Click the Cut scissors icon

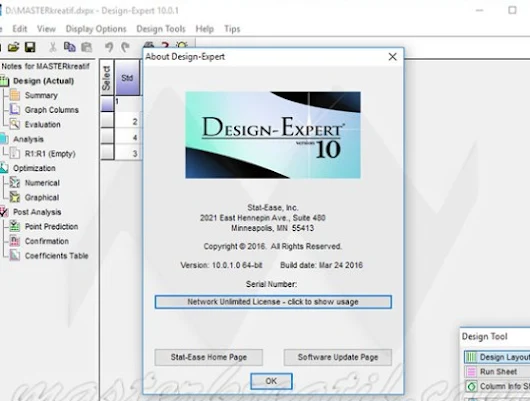tap(52, 47)
